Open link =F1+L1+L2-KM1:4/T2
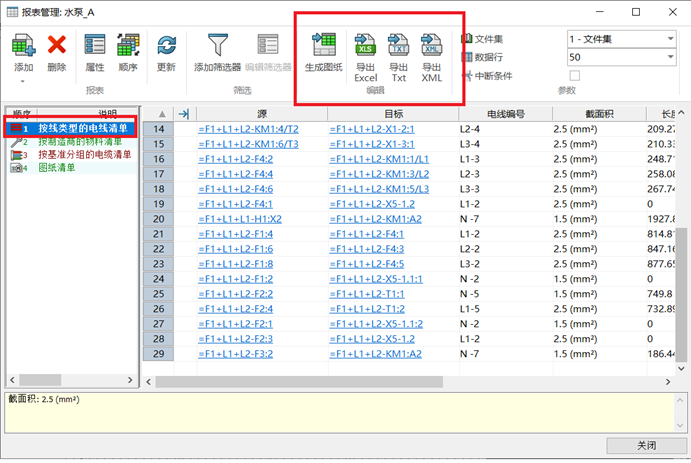This screenshot has width=691, height=463. [x=248, y=129]
